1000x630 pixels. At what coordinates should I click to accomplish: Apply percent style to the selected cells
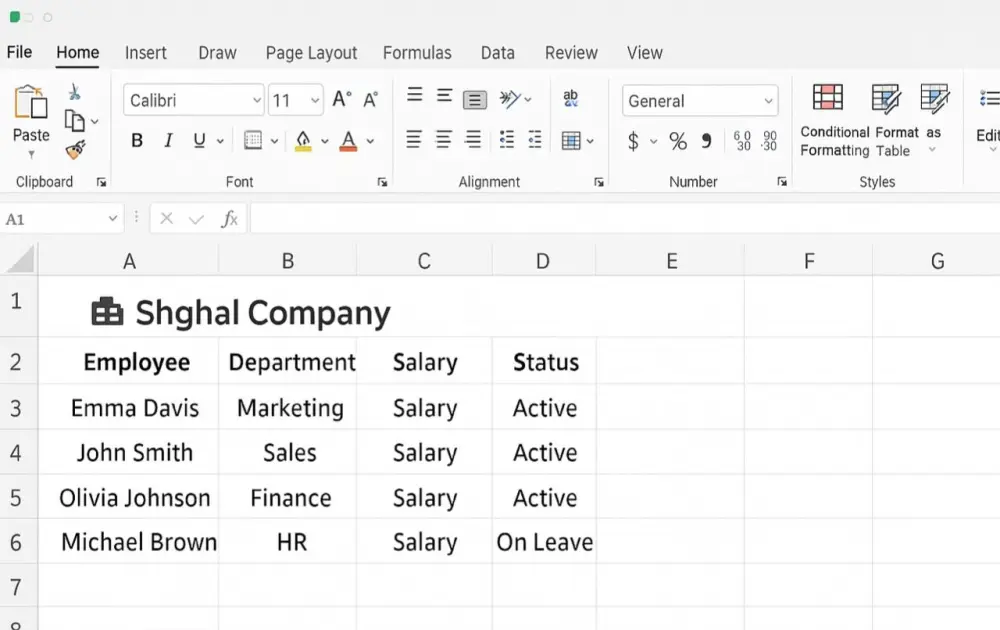tap(677, 141)
